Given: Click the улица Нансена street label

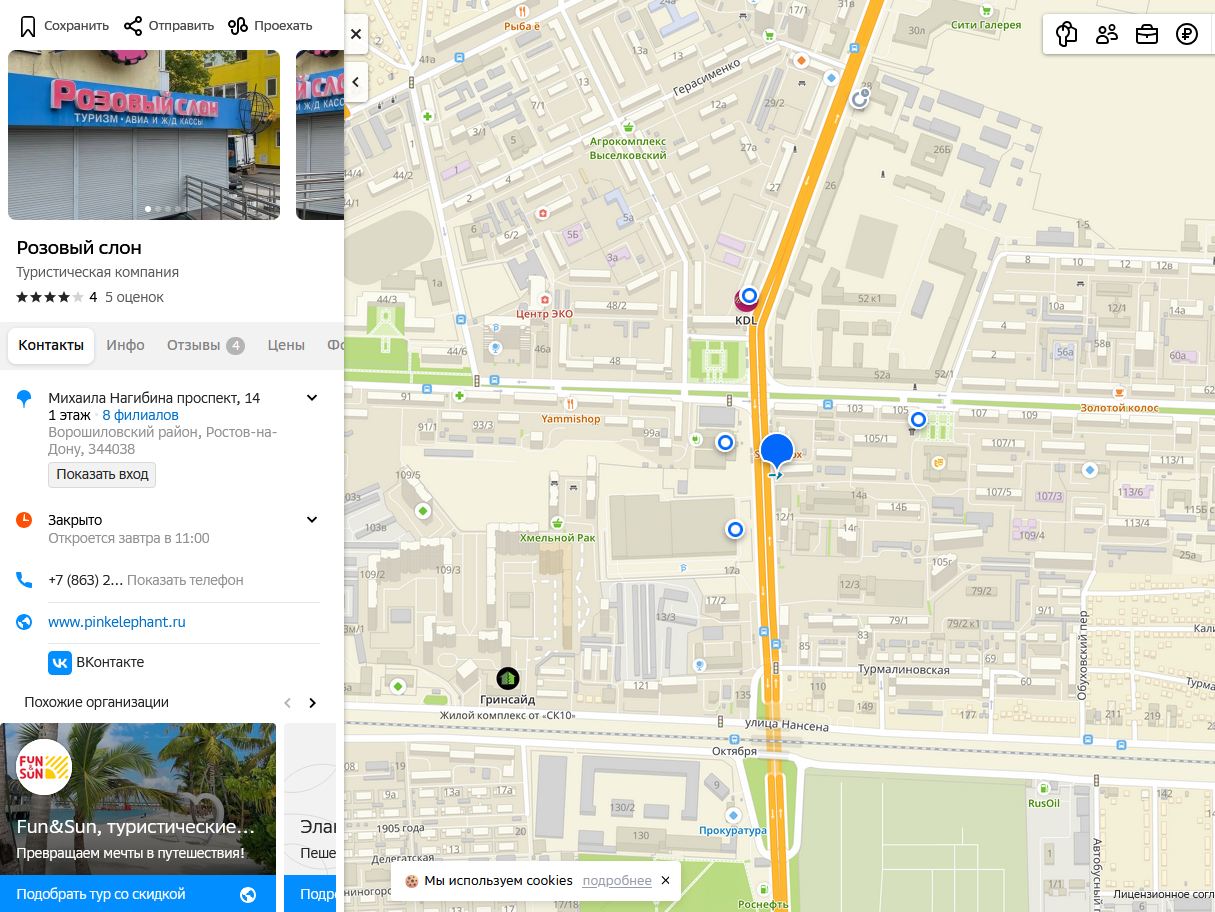Looking at the screenshot, I should coord(787,726).
